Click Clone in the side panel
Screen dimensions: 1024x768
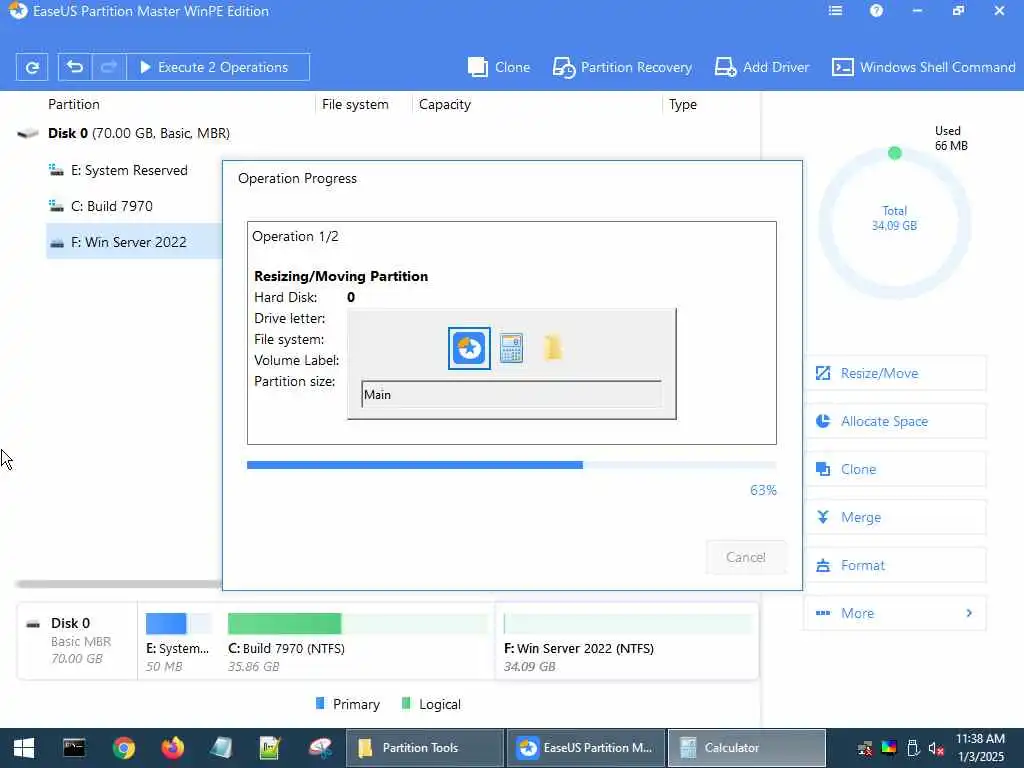point(895,469)
